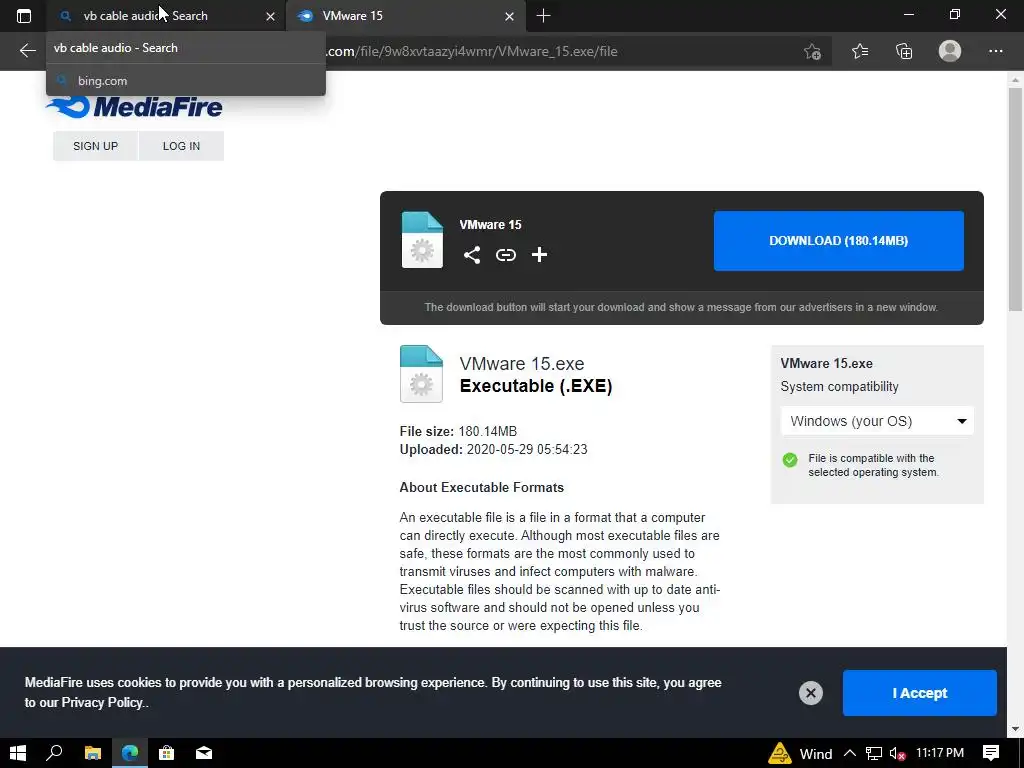The width and height of the screenshot is (1024, 768).
Task: Open the notification center icon
Action: (991, 753)
